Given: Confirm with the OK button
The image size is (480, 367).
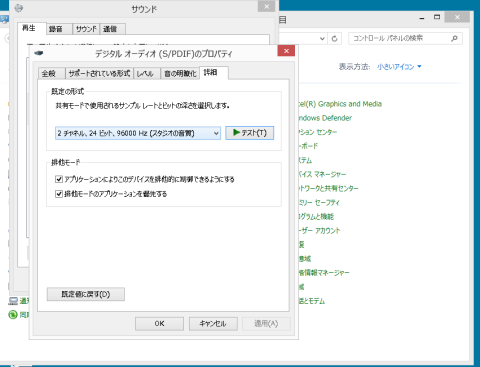Looking at the screenshot, I should (159, 323).
